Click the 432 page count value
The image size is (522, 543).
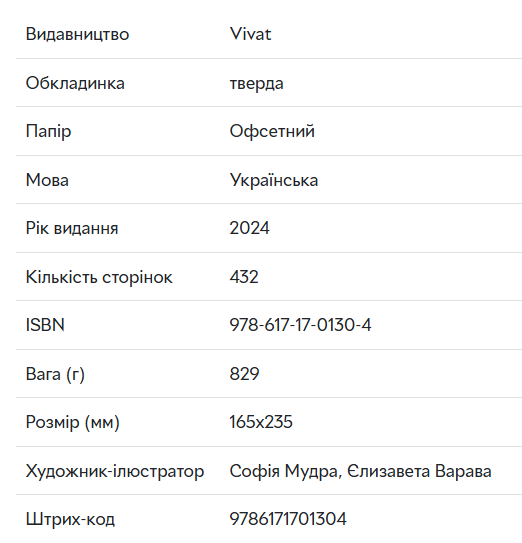click(244, 277)
